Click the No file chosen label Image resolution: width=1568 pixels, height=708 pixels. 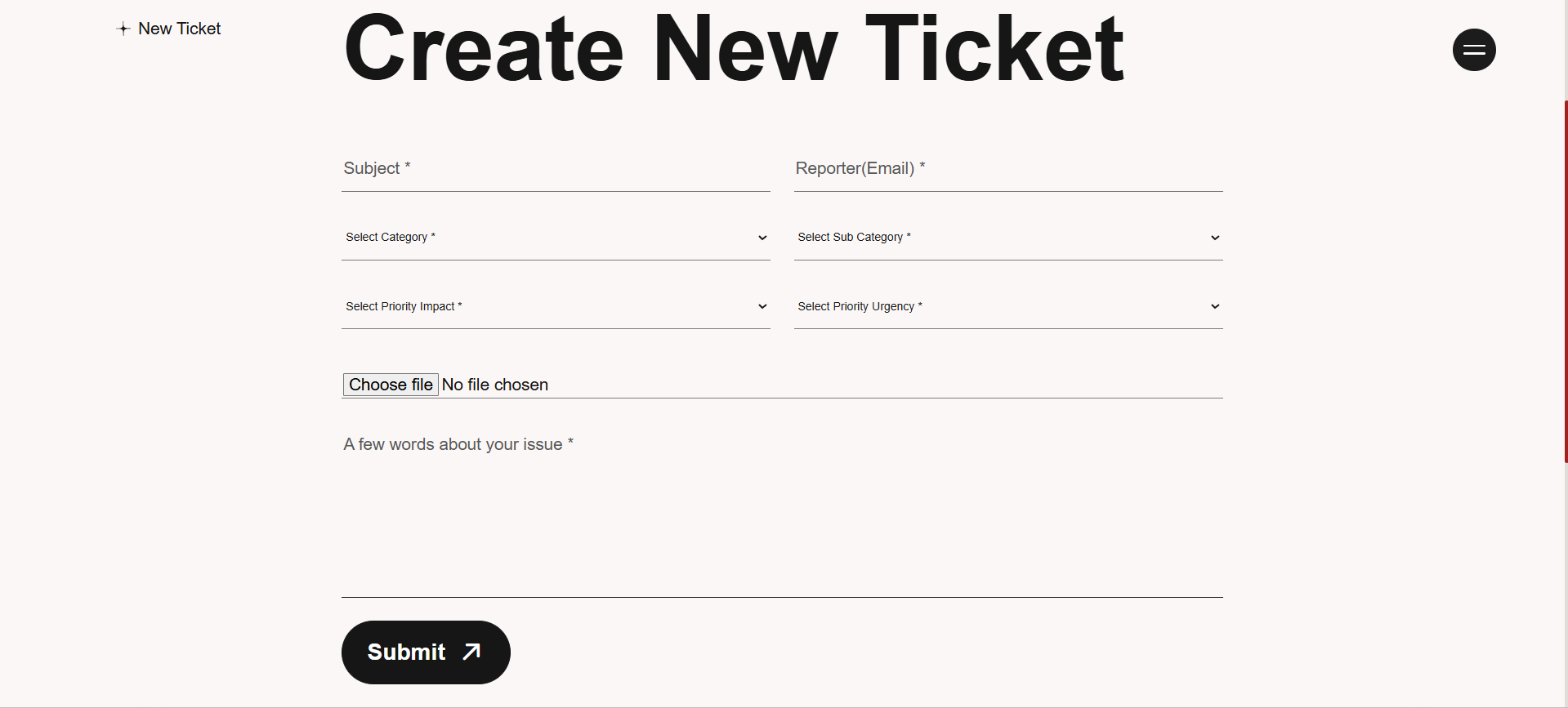pos(495,385)
